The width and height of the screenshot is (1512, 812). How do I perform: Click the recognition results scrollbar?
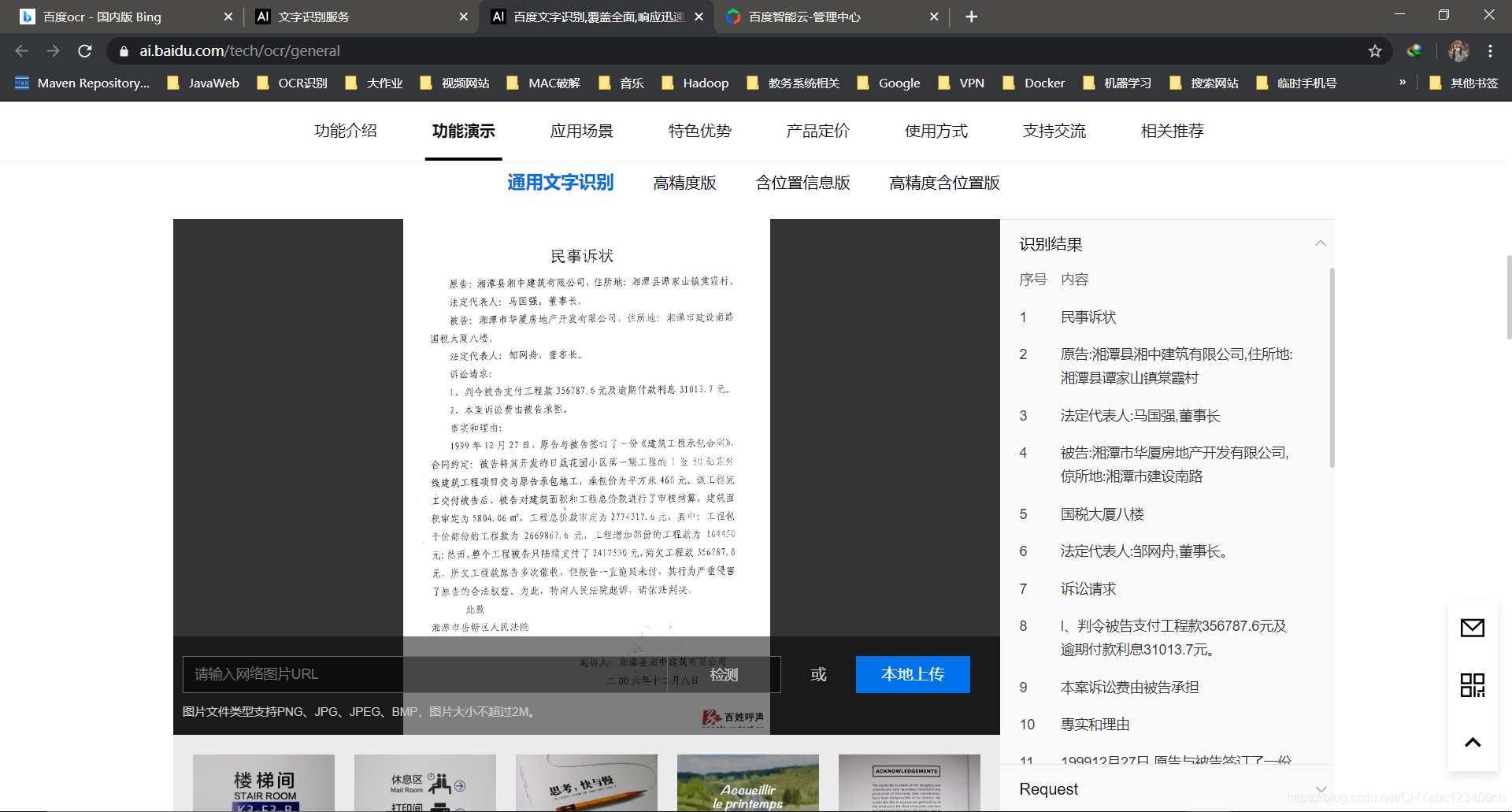pos(1332,368)
